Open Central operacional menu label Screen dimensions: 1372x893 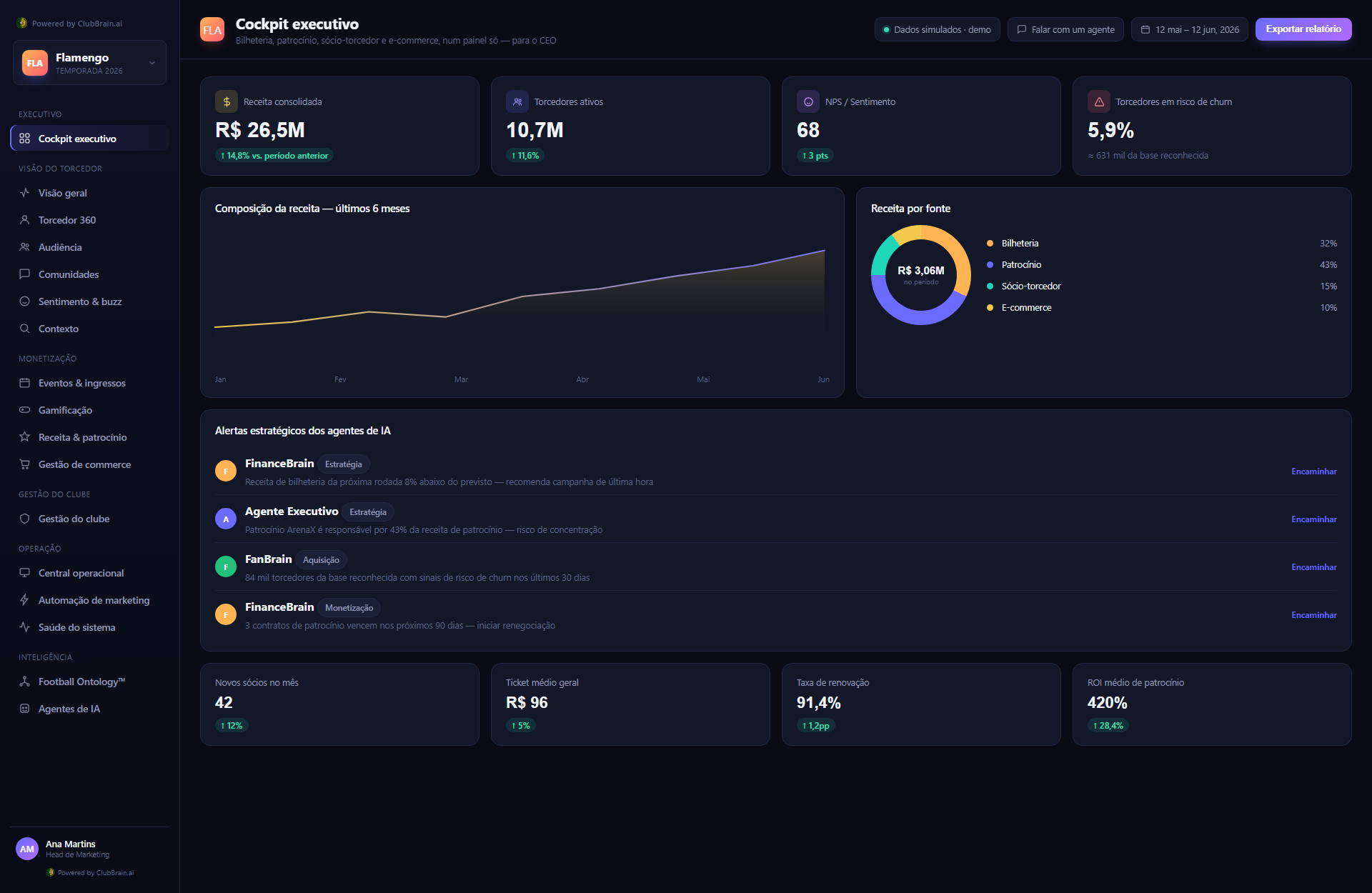(x=81, y=573)
